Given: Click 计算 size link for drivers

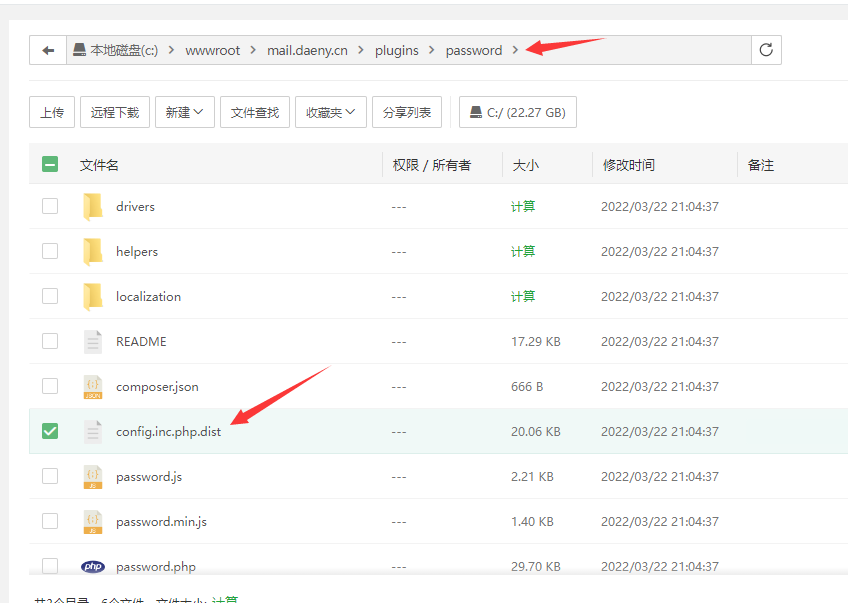Looking at the screenshot, I should [x=523, y=207].
